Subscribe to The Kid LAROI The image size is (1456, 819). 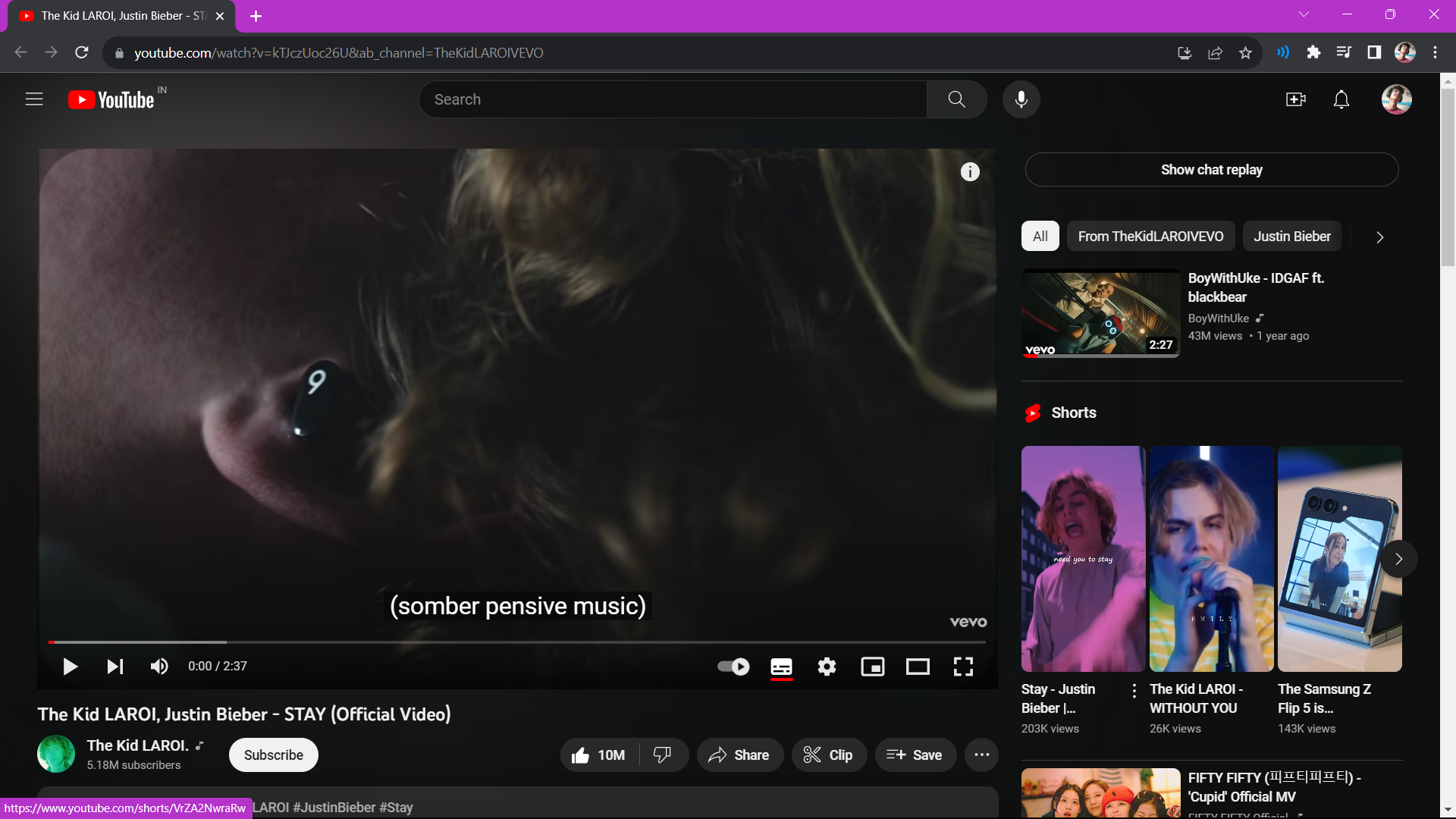(x=273, y=755)
